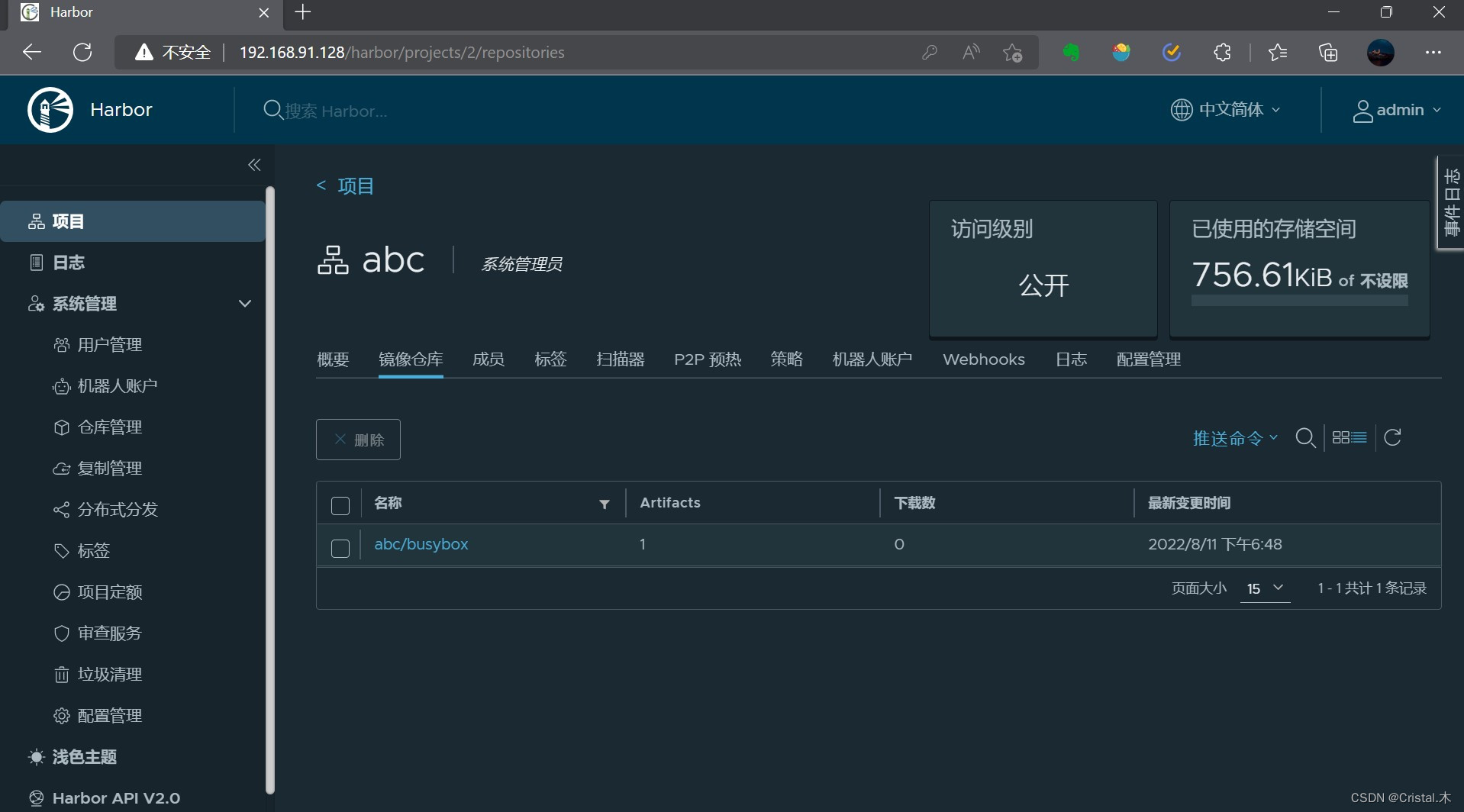Click the saved password key icon
The image size is (1464, 812).
pos(929,52)
